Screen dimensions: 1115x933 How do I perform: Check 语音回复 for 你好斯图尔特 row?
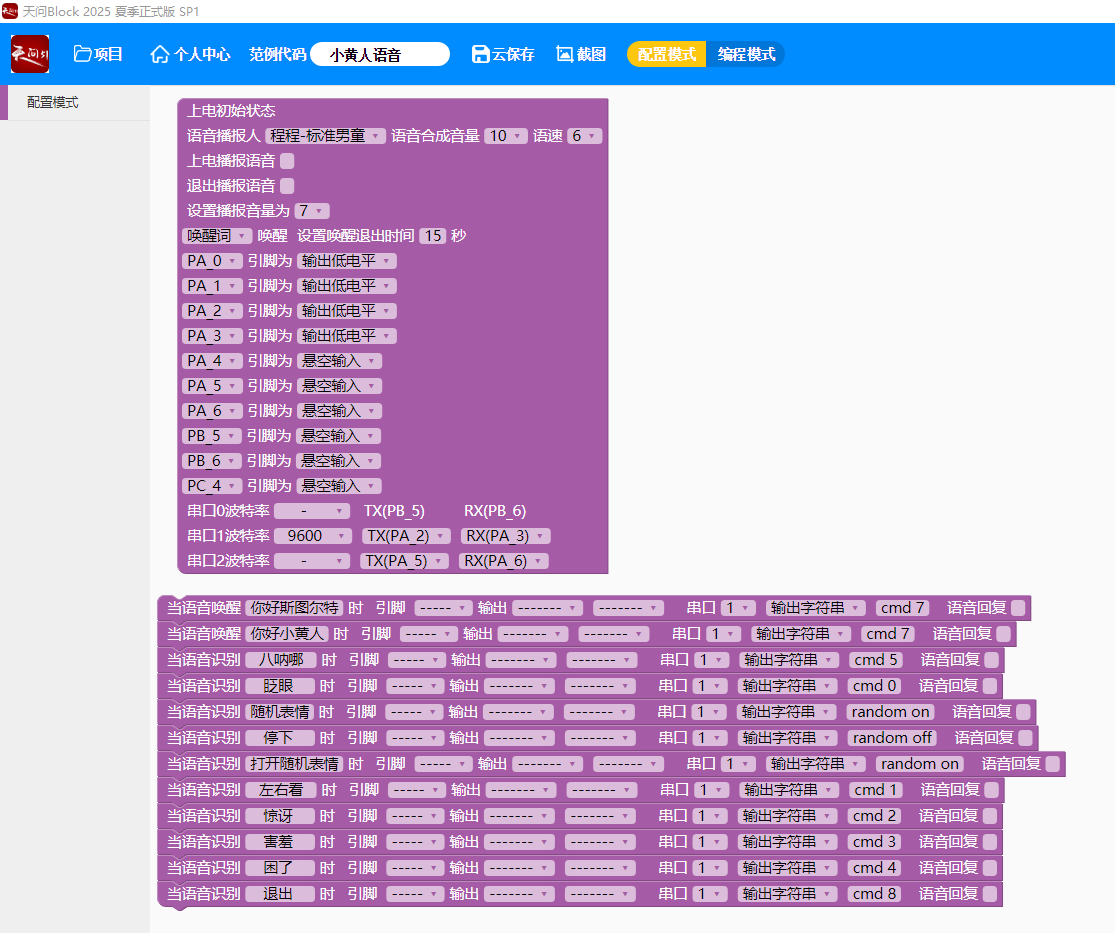click(x=1018, y=608)
